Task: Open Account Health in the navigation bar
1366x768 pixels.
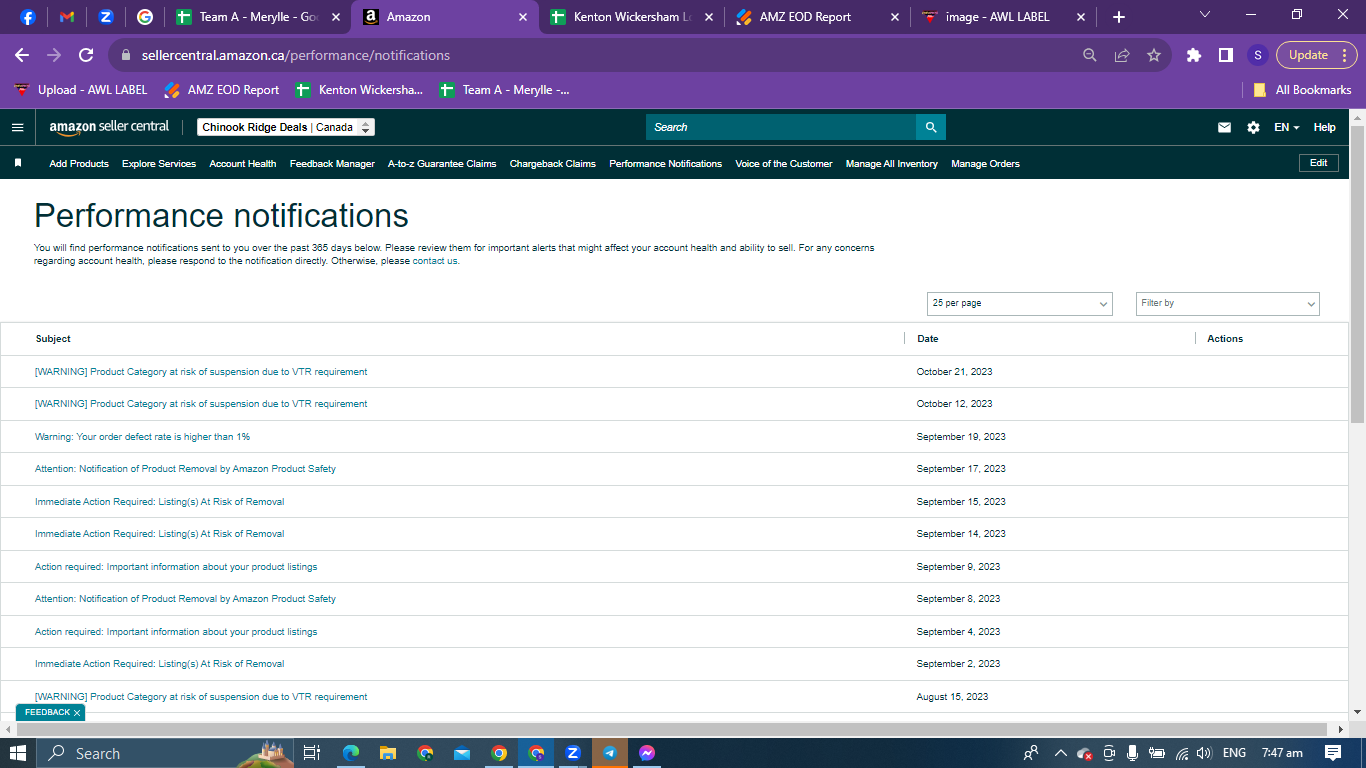Action: [x=243, y=163]
